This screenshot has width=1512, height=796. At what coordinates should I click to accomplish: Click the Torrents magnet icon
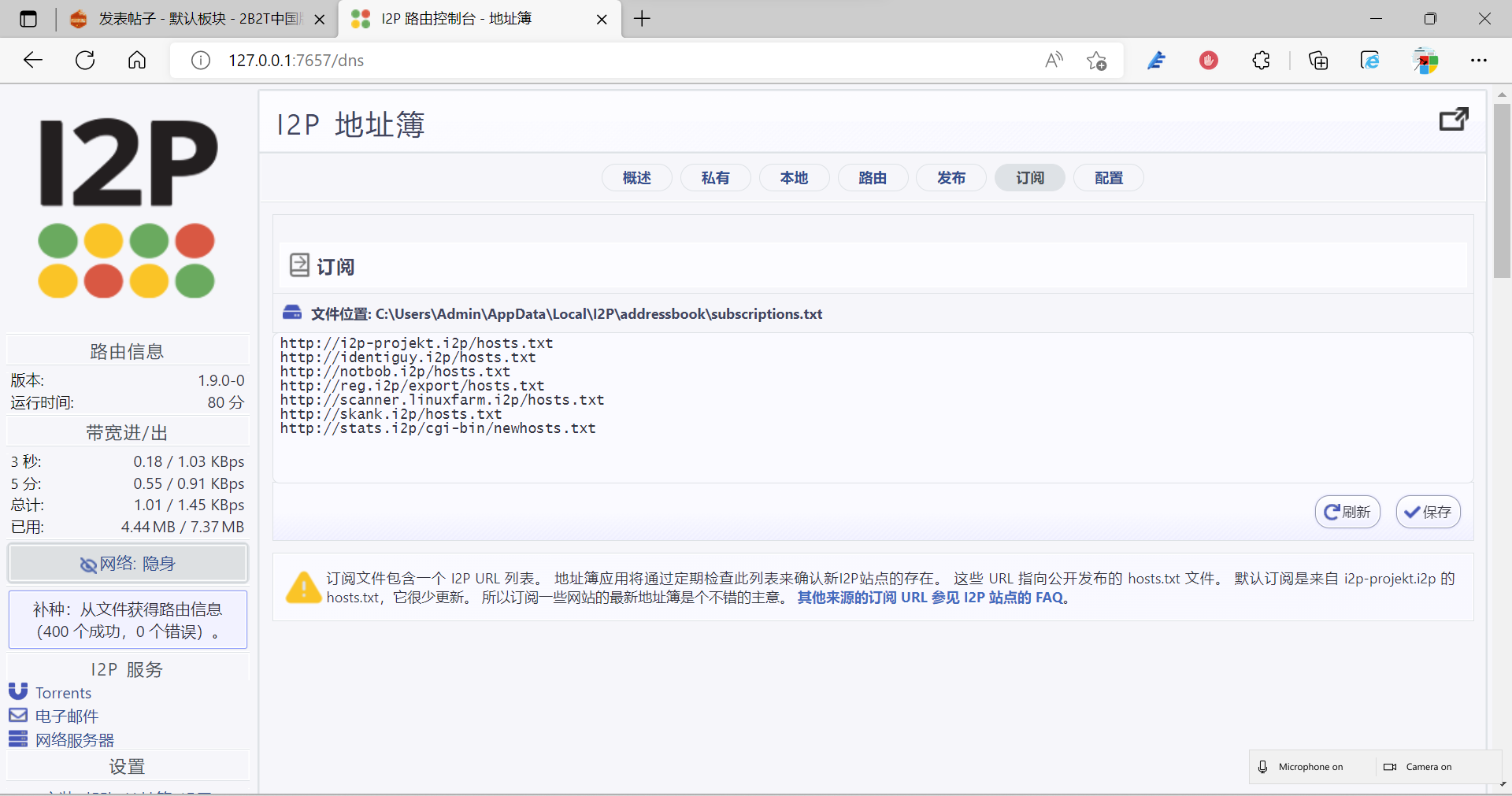point(18,691)
